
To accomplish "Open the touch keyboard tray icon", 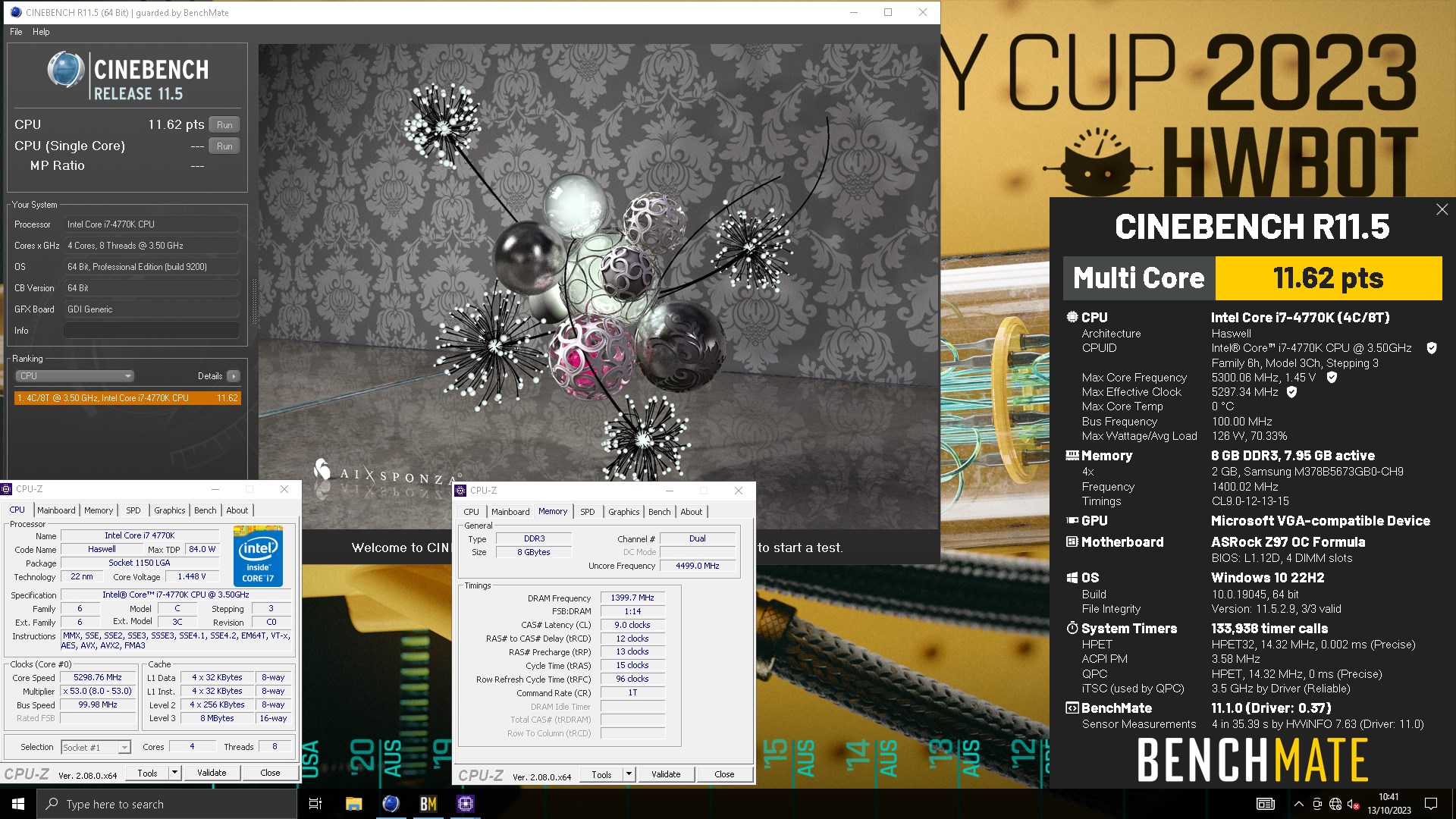I will (1266, 804).
